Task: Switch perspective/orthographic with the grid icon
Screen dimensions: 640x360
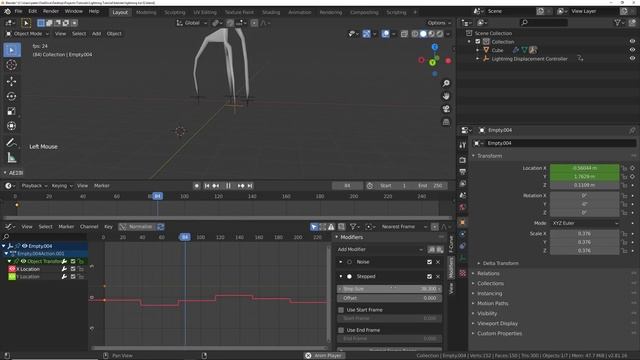Action: (x=446, y=122)
